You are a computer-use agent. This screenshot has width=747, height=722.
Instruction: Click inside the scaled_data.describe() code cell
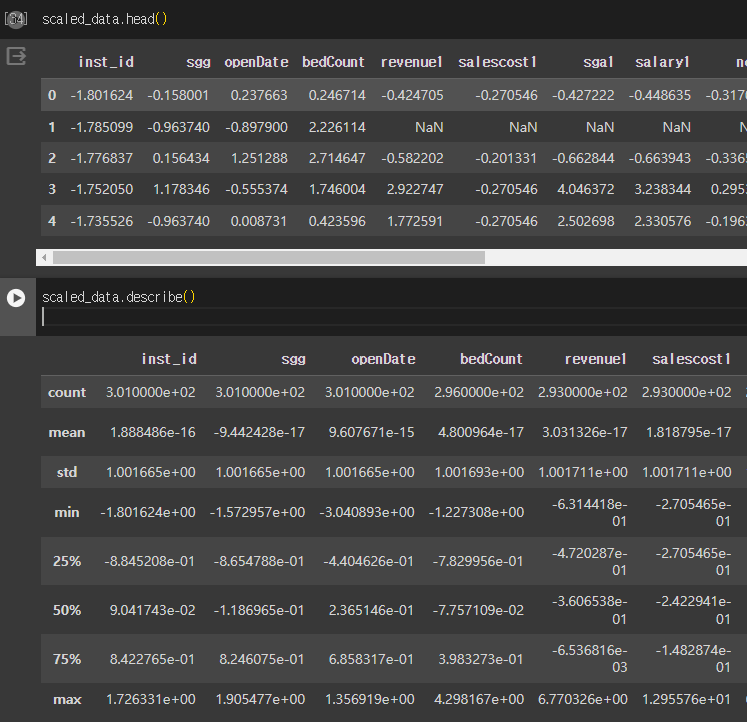pyautogui.click(x=391, y=307)
